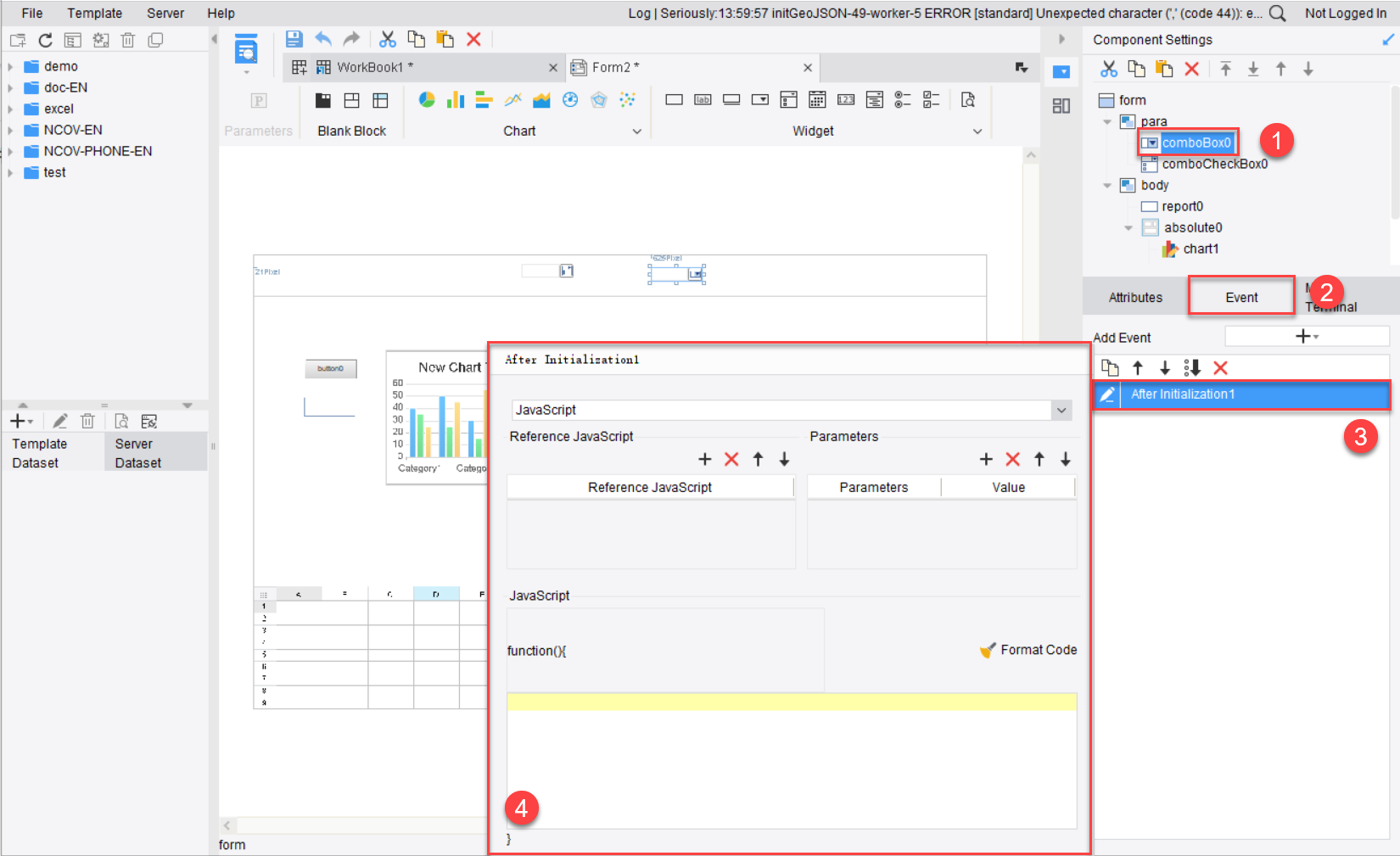Expand the NCOV-EN folder
Viewport: 1400px width, 856px height.
pyautogui.click(x=10, y=130)
